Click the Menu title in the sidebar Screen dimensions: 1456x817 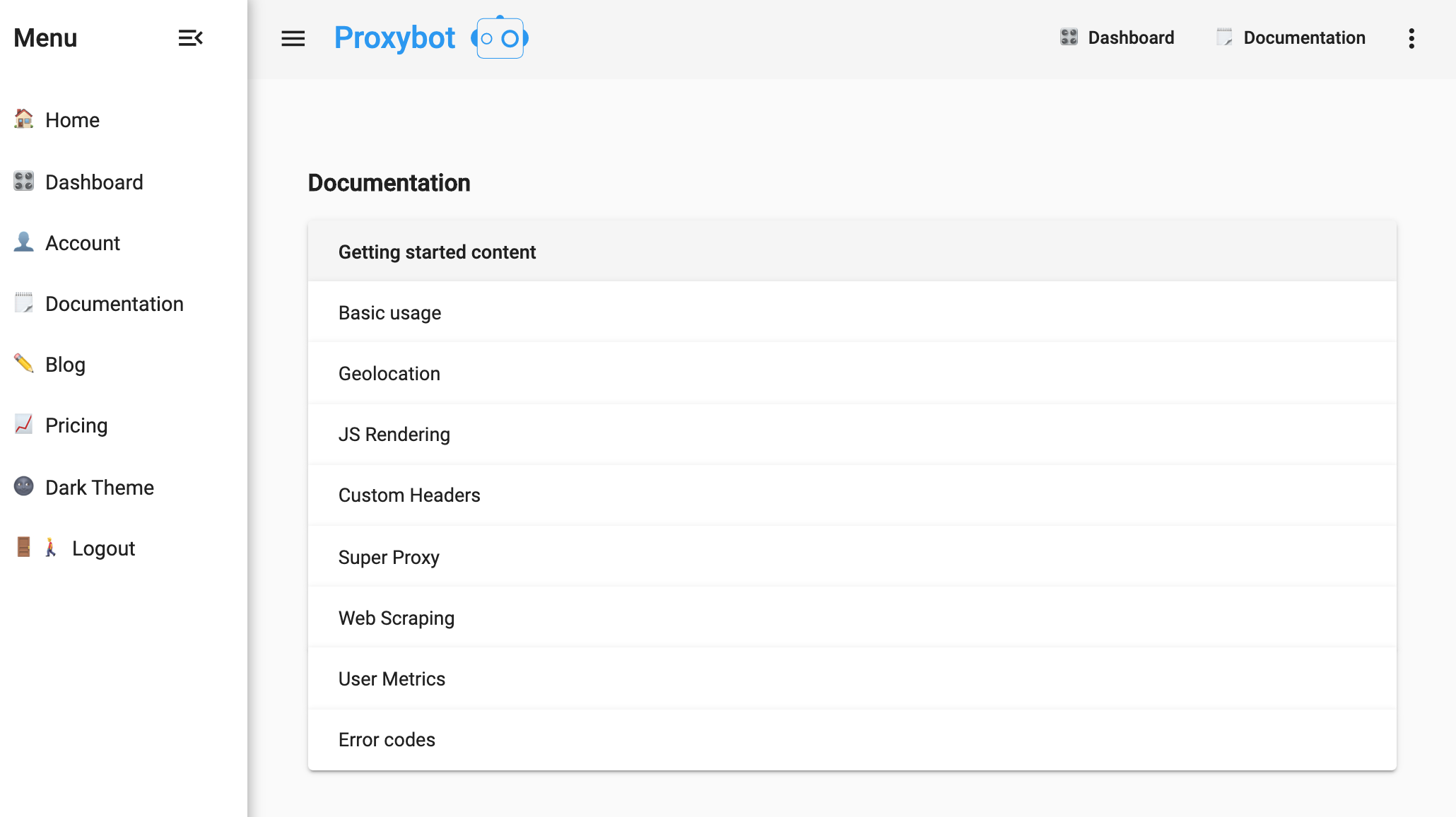point(45,38)
